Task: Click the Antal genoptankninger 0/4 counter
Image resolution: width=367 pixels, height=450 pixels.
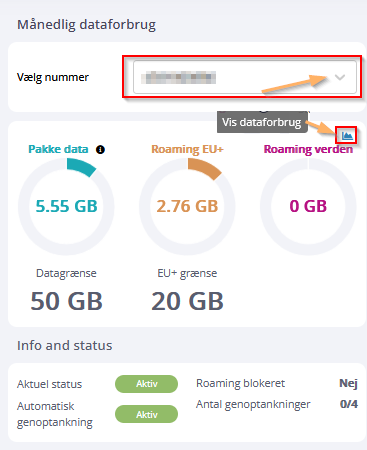Action: click(349, 404)
